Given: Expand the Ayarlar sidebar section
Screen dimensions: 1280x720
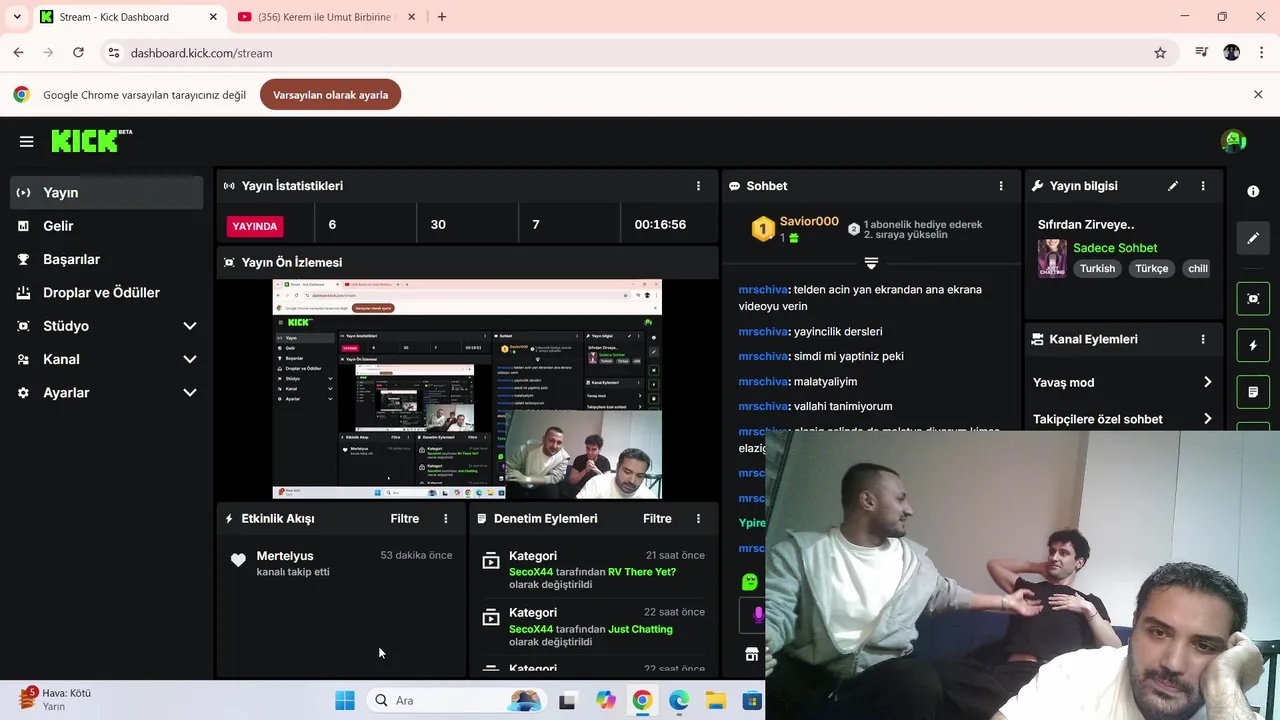Looking at the screenshot, I should (x=107, y=393).
